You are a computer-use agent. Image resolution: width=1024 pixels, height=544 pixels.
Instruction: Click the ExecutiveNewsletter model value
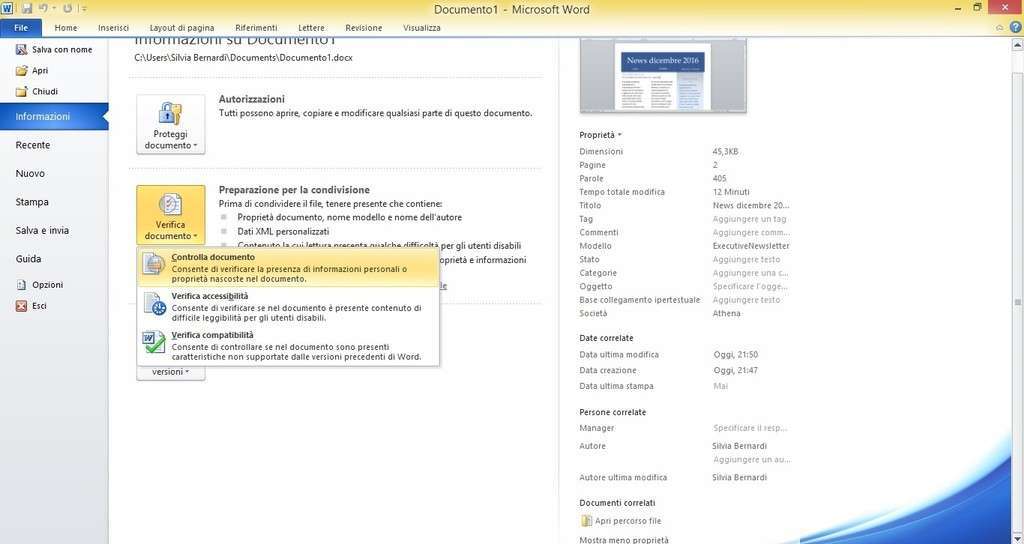coord(751,246)
